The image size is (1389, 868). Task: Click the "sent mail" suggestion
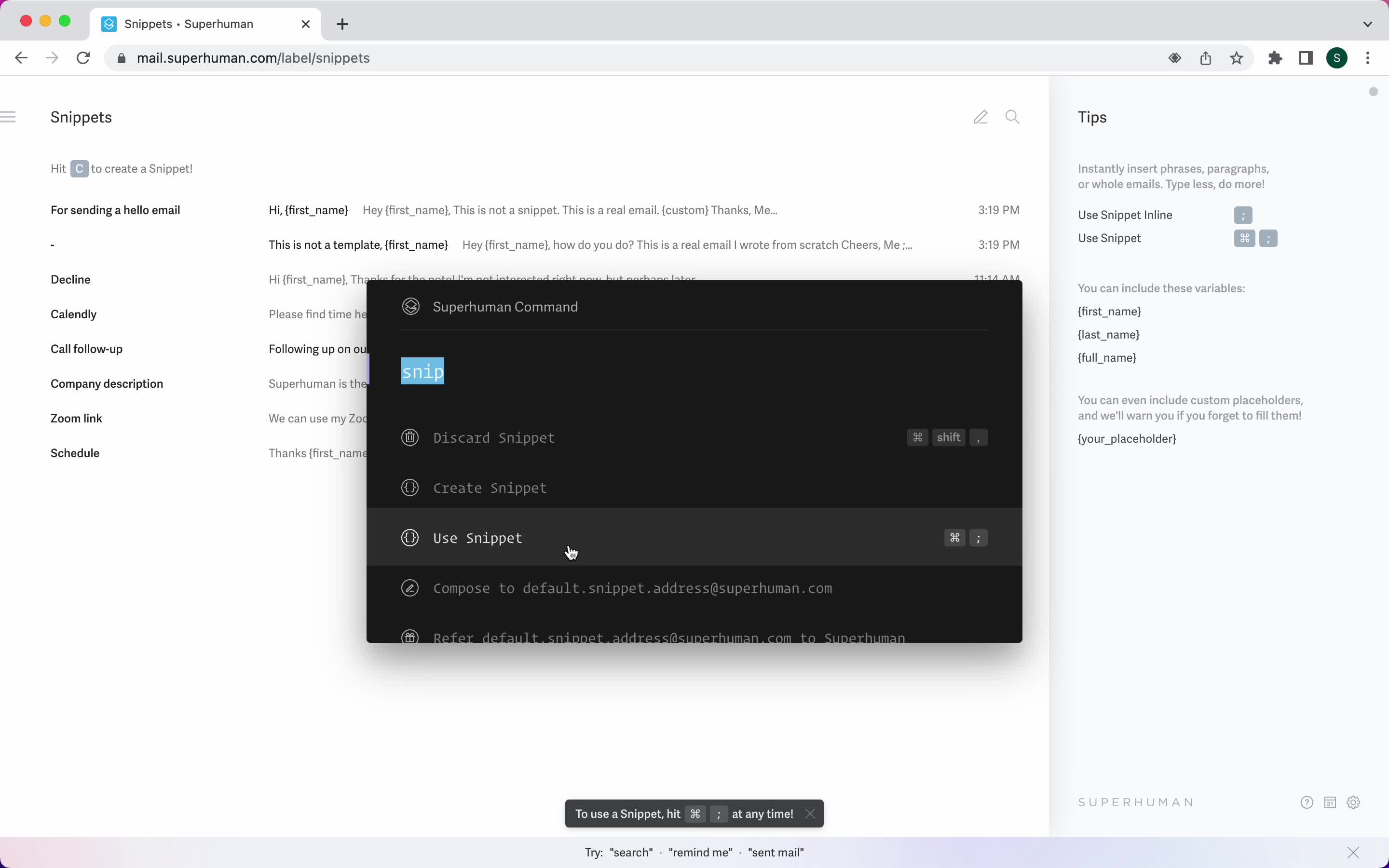click(x=776, y=853)
